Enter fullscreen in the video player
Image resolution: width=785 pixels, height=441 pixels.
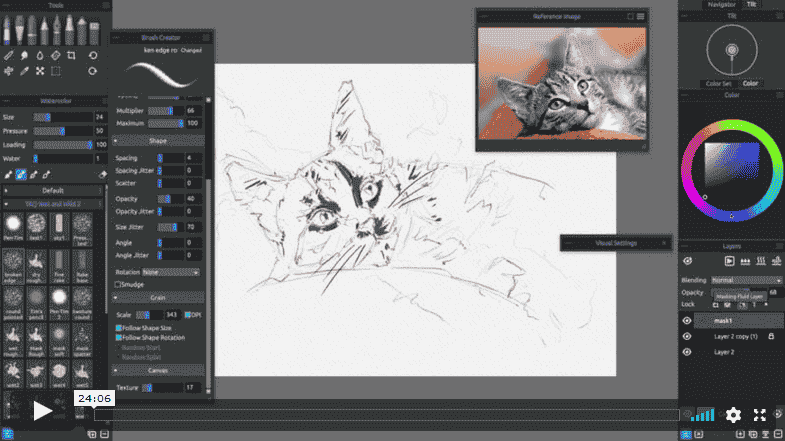pyautogui.click(x=759, y=414)
